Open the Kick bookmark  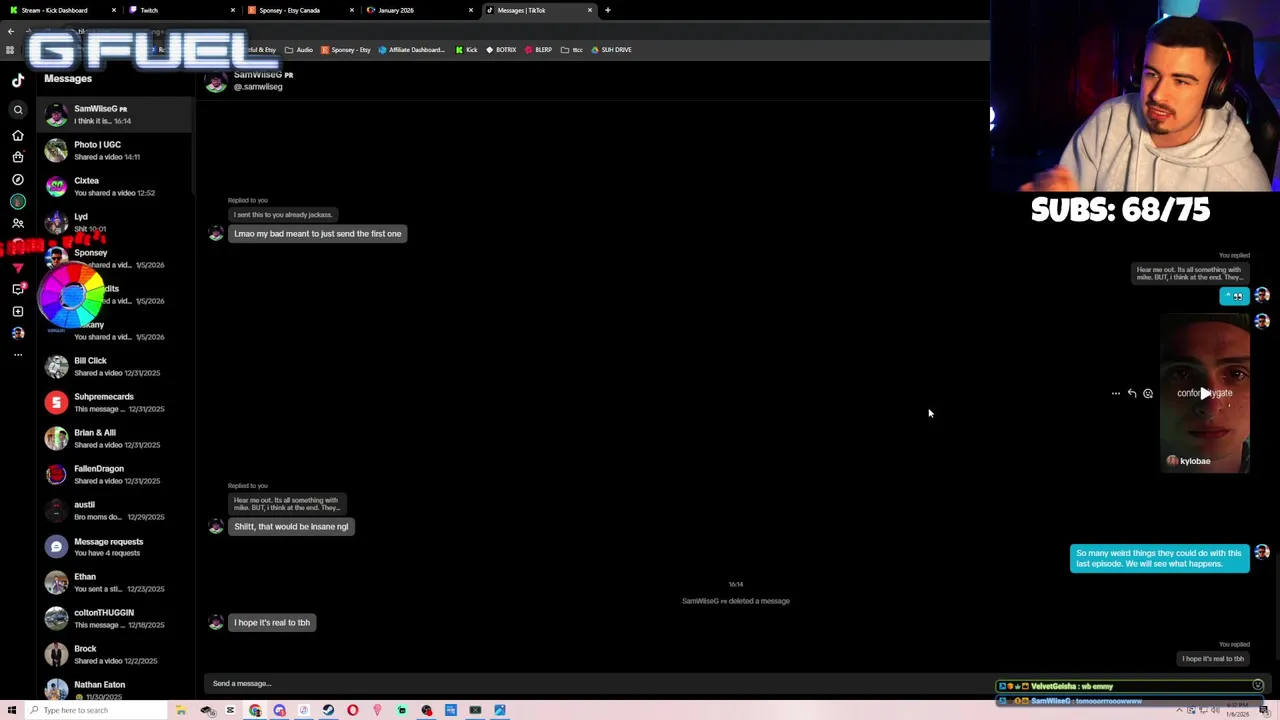pyautogui.click(x=466, y=50)
